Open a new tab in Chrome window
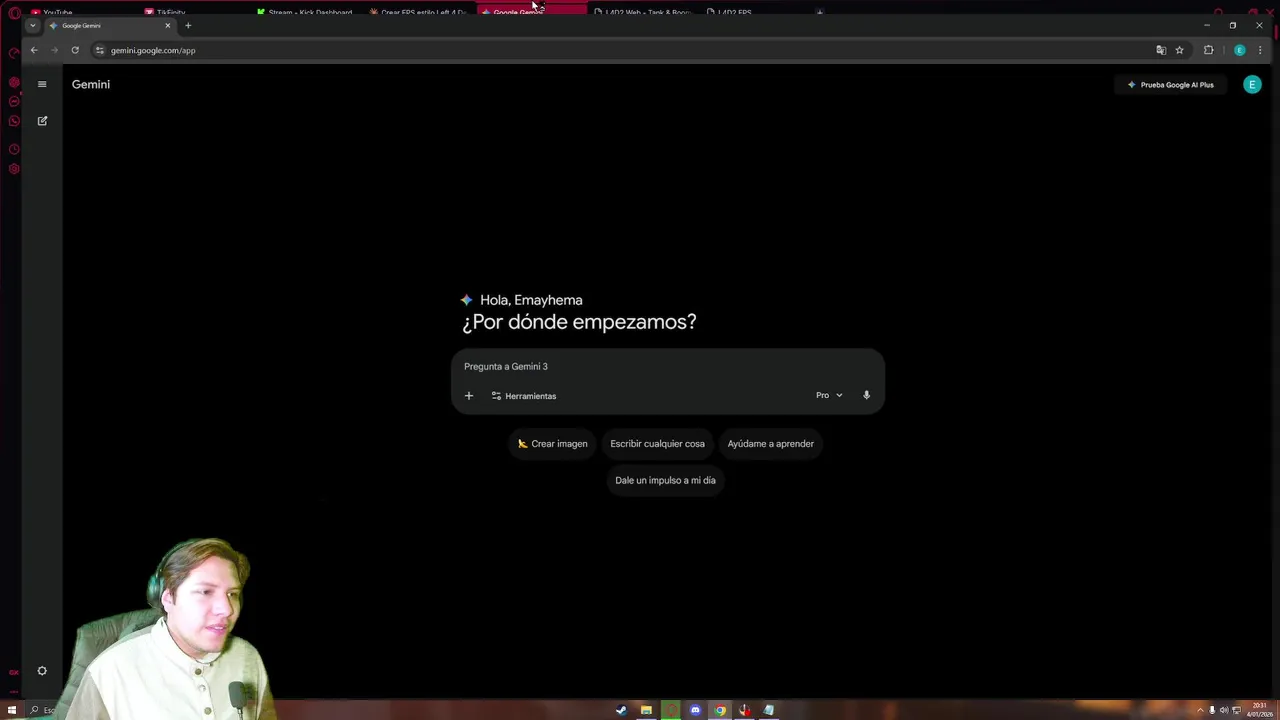 [x=188, y=25]
